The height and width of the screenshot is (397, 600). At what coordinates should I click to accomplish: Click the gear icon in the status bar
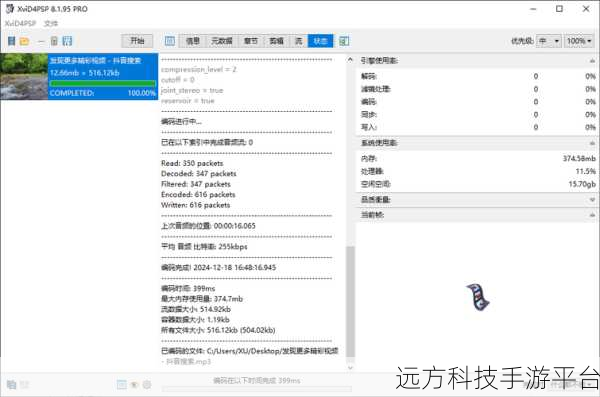pyautogui.click(x=147, y=384)
